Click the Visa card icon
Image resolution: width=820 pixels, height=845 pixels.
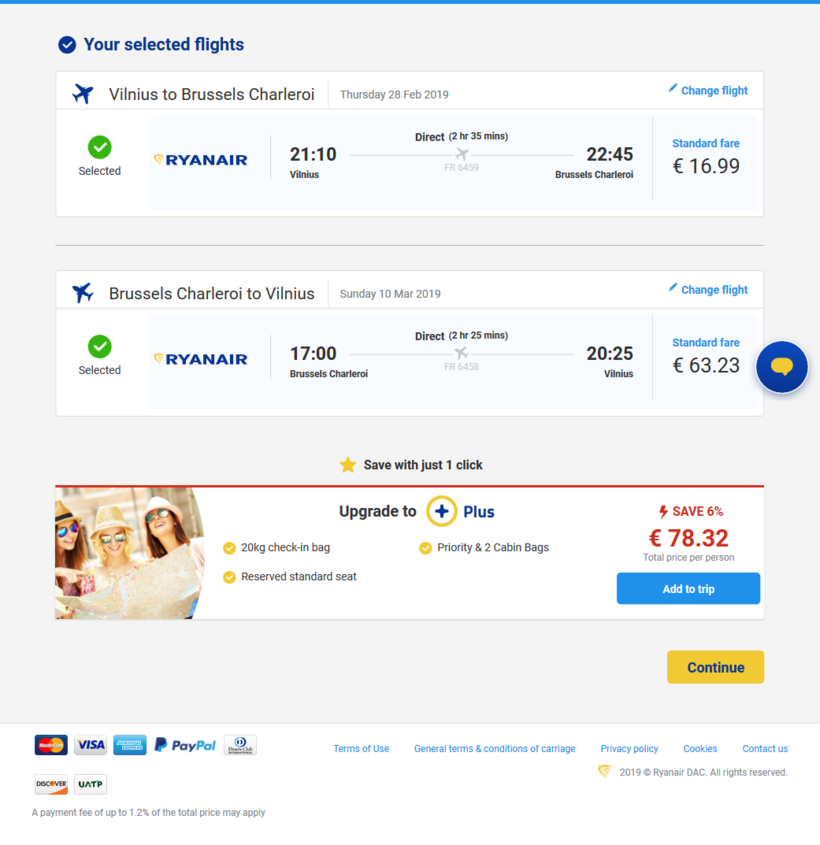pyautogui.click(x=90, y=745)
